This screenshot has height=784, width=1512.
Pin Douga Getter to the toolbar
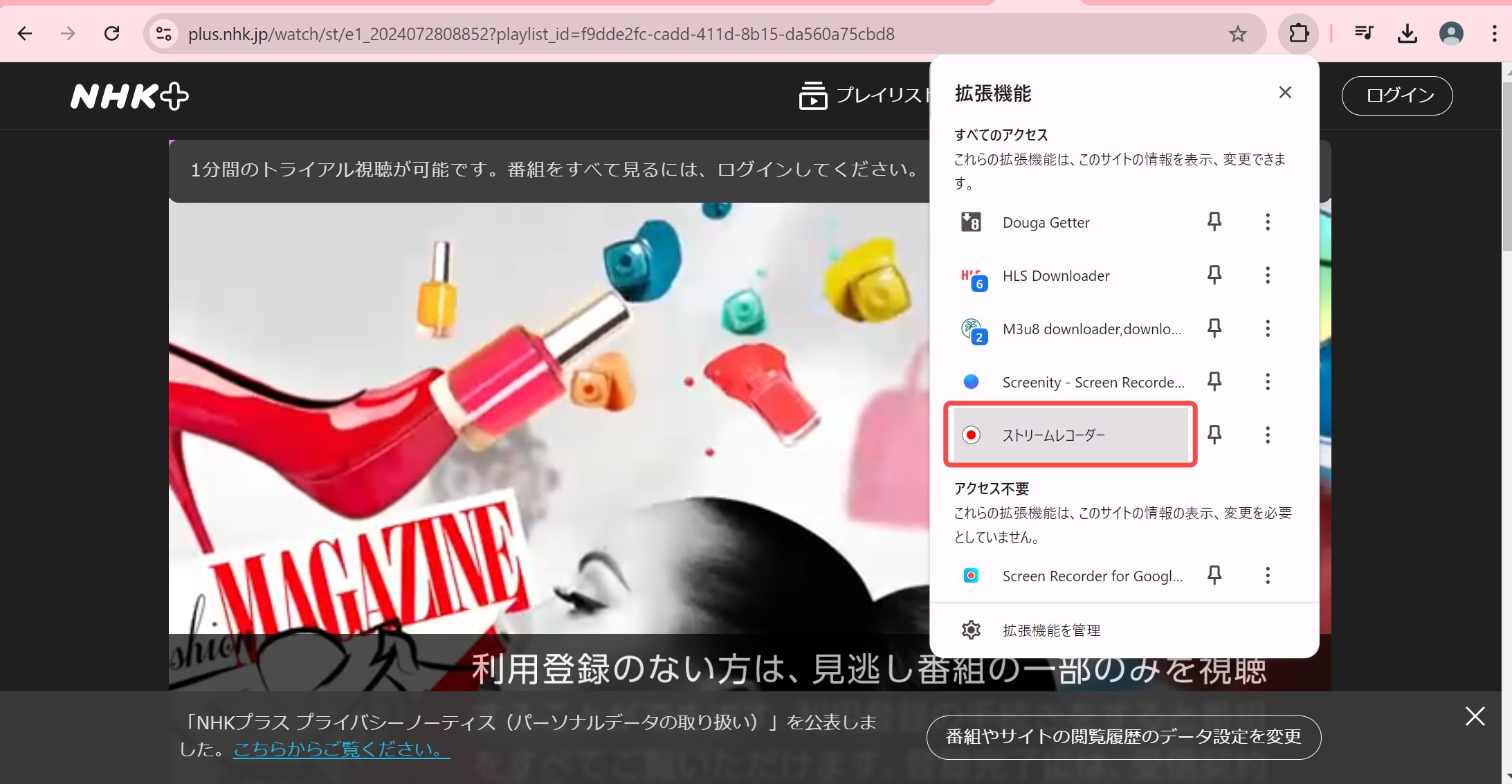1213,221
